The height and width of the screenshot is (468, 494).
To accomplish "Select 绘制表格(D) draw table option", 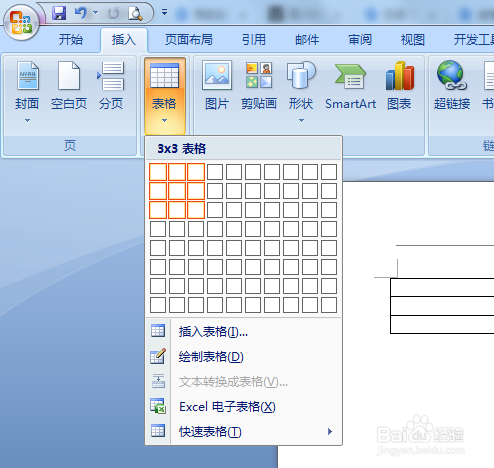I will (244, 357).
